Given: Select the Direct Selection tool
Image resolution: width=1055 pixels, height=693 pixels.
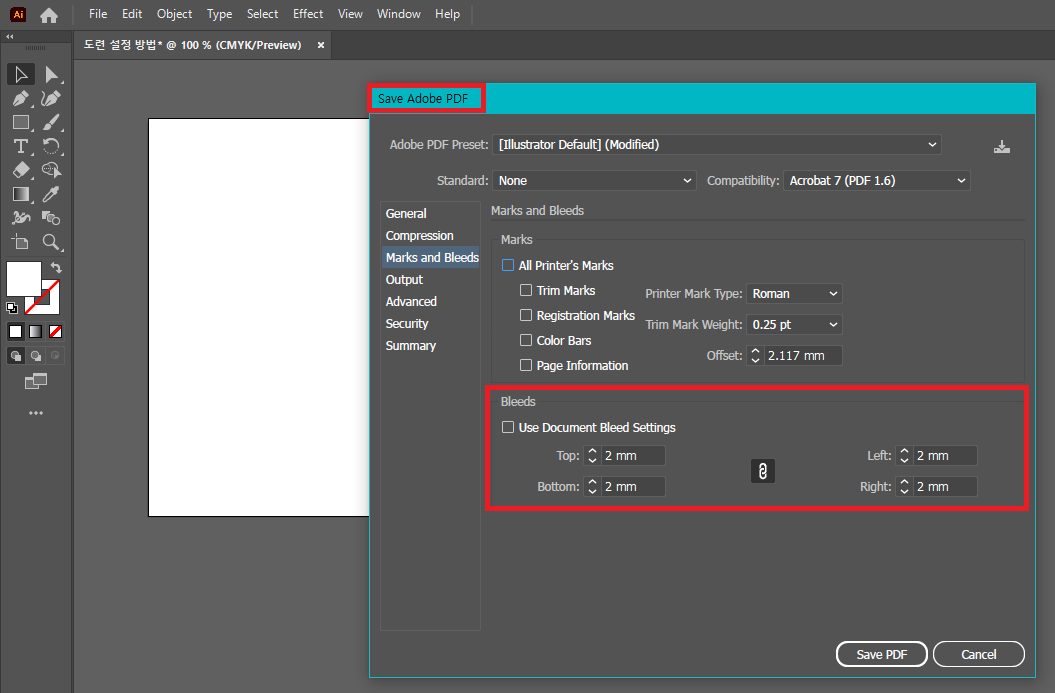Looking at the screenshot, I should [x=51, y=74].
